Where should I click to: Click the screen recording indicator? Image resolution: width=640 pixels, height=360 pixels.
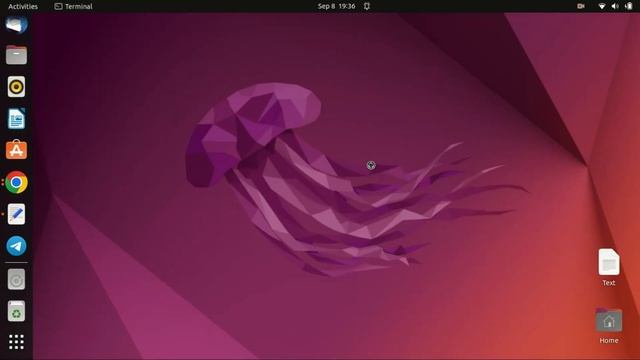(580, 6)
